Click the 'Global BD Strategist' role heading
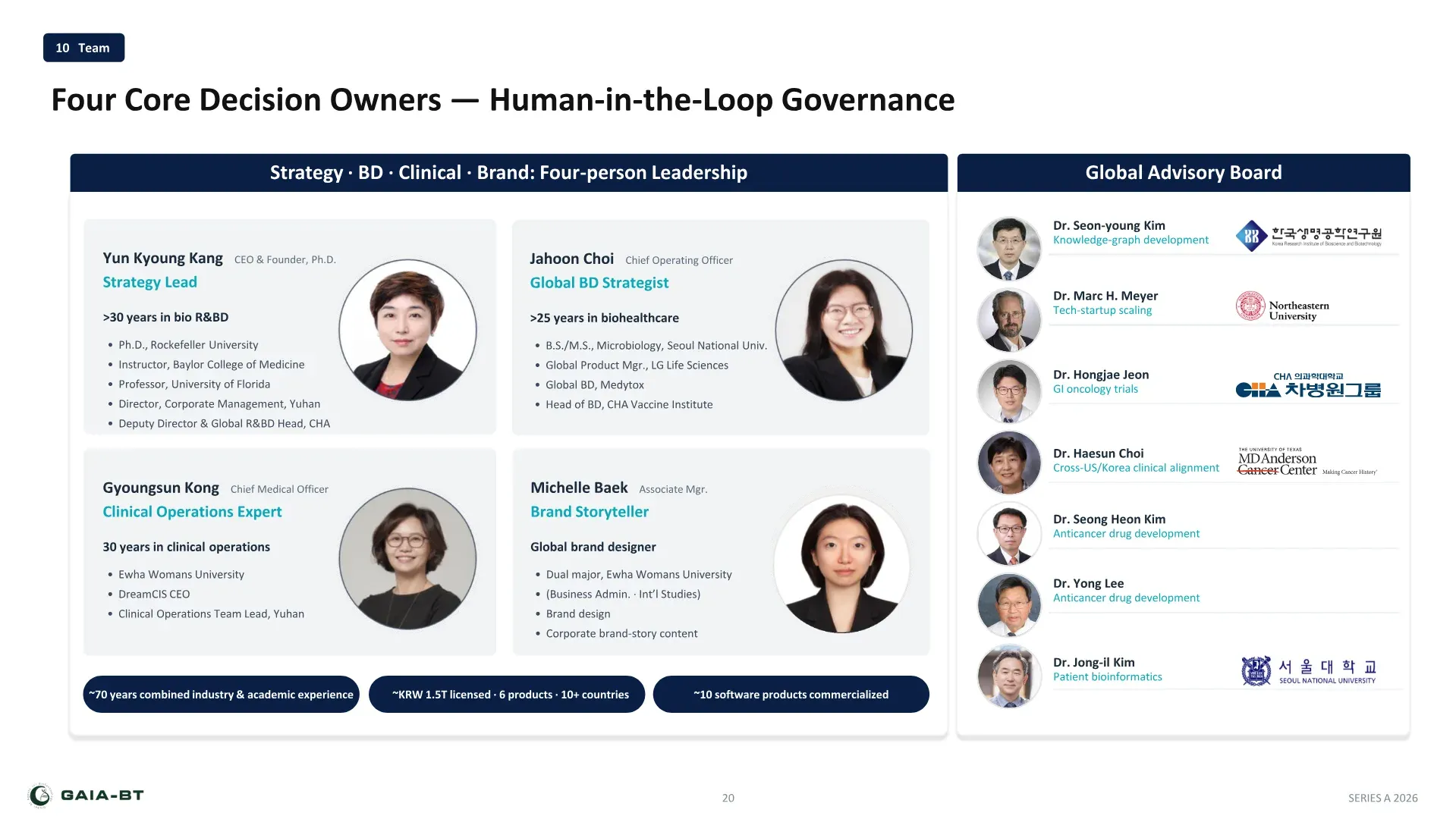This screenshot has width=1456, height=819. pyautogui.click(x=599, y=283)
